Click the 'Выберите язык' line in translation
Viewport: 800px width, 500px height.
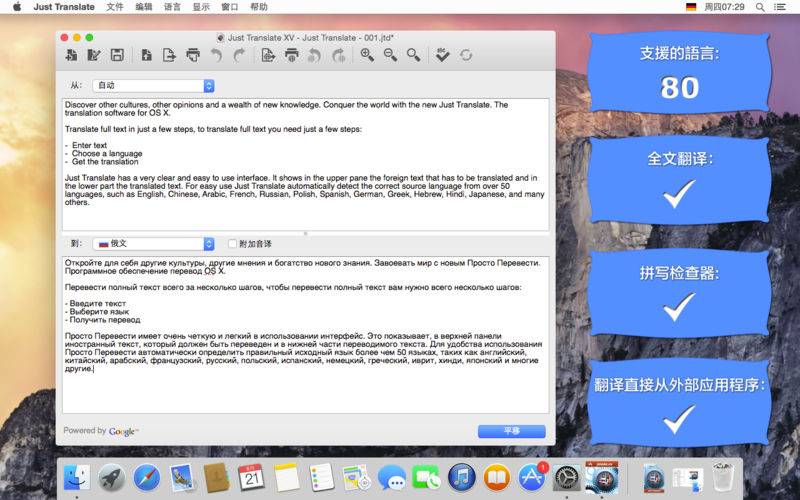click(x=99, y=312)
